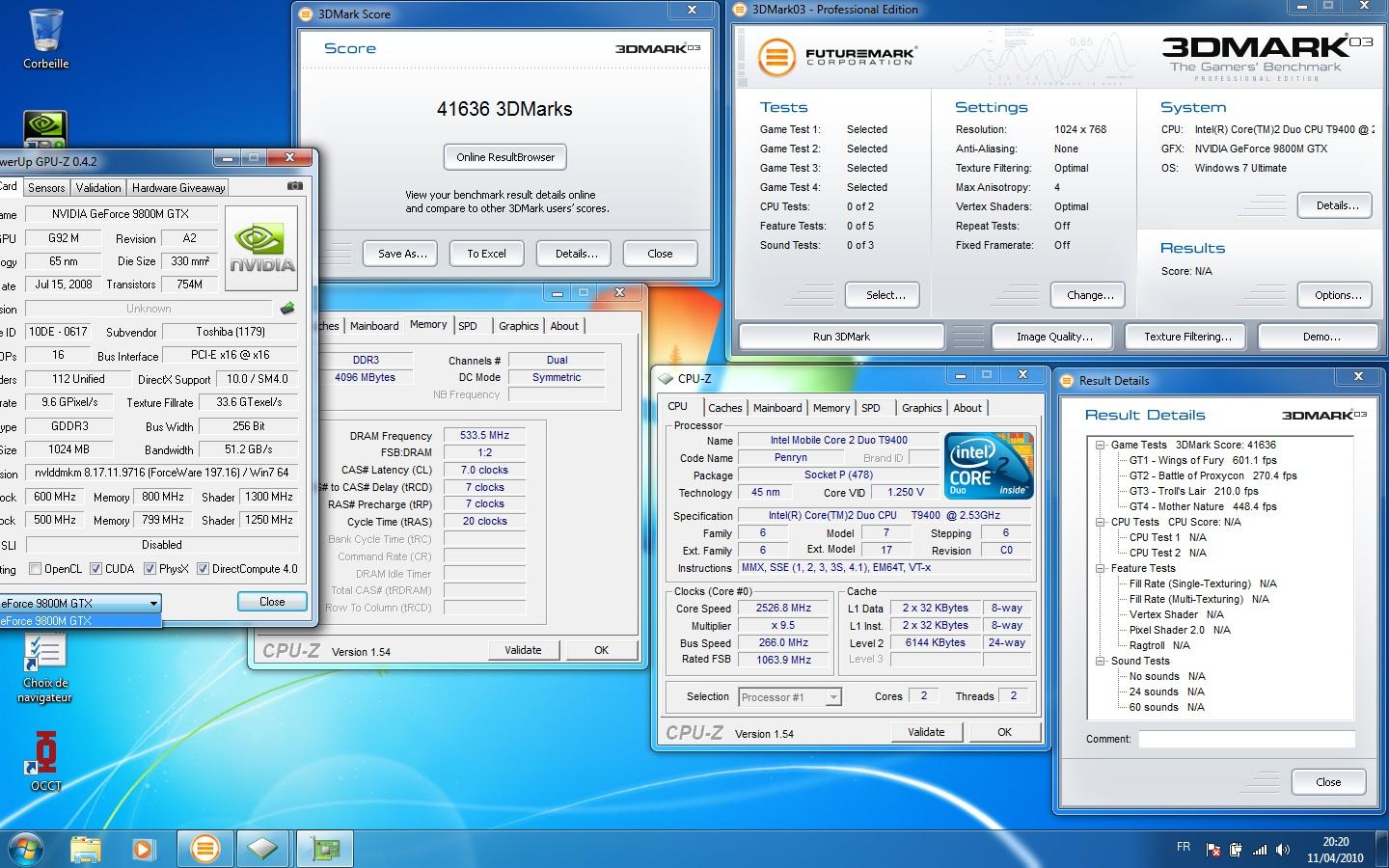Switch to GPU-Z taskbar button
The image size is (1389, 868).
(x=325, y=849)
